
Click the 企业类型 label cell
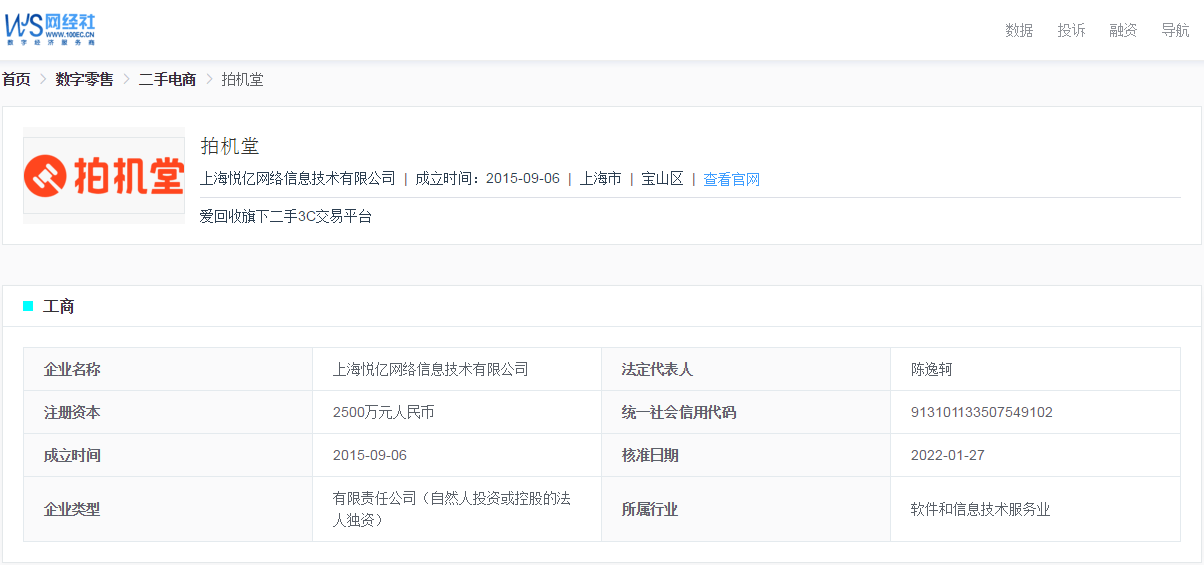(x=168, y=509)
